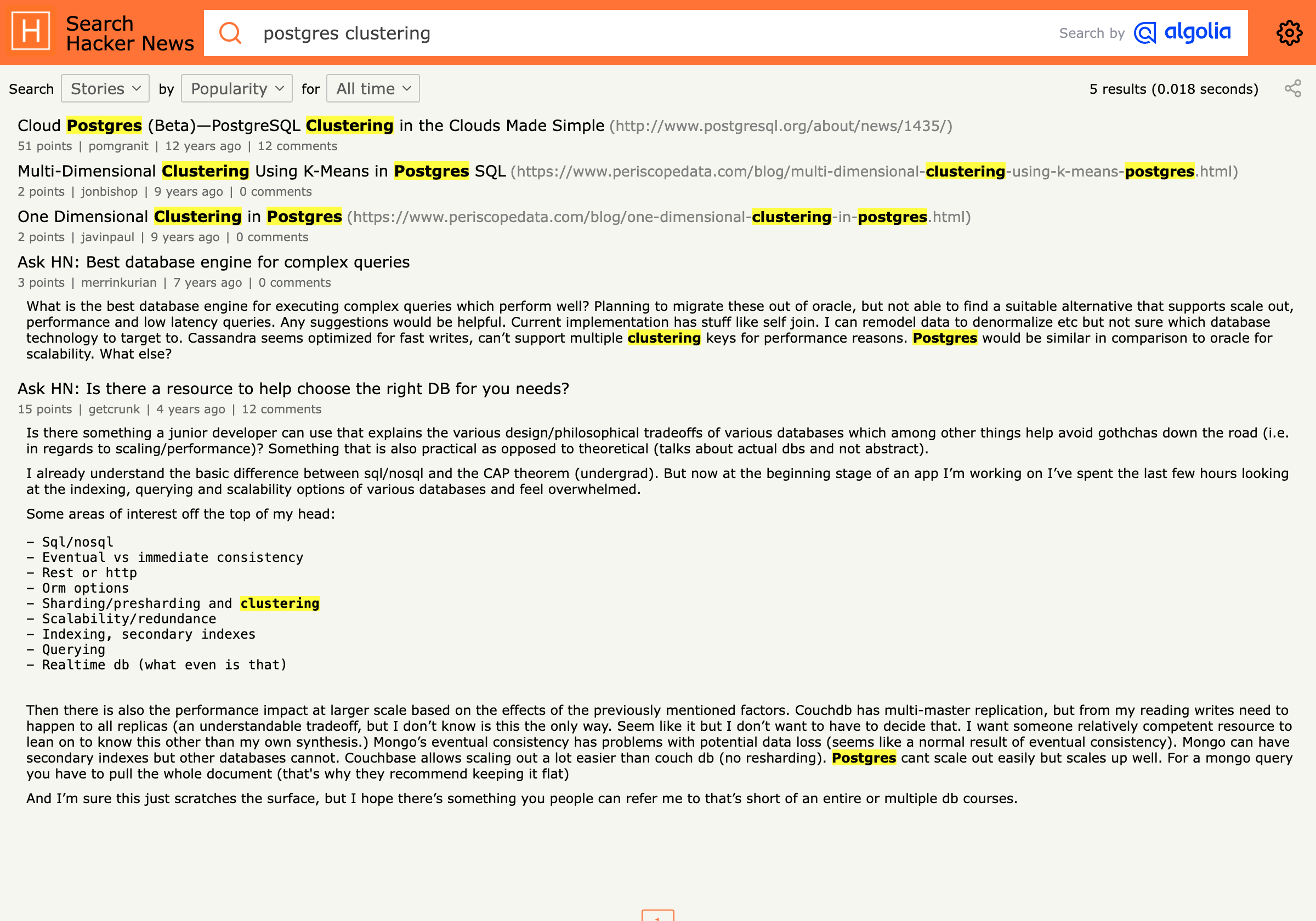Click the '7 years ago' timestamp
The height and width of the screenshot is (921, 1316).
[207, 282]
